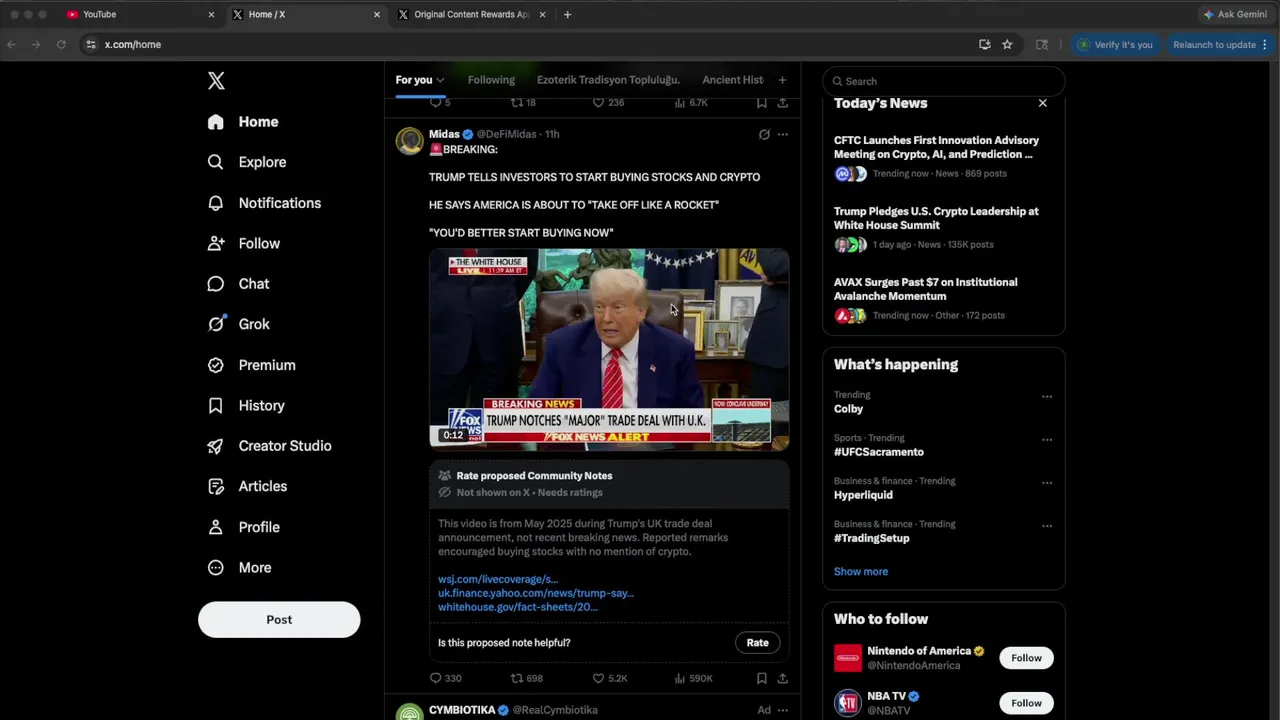Open Grok actions on the Midas post
Viewport: 1280px width, 720px height.
(x=764, y=134)
